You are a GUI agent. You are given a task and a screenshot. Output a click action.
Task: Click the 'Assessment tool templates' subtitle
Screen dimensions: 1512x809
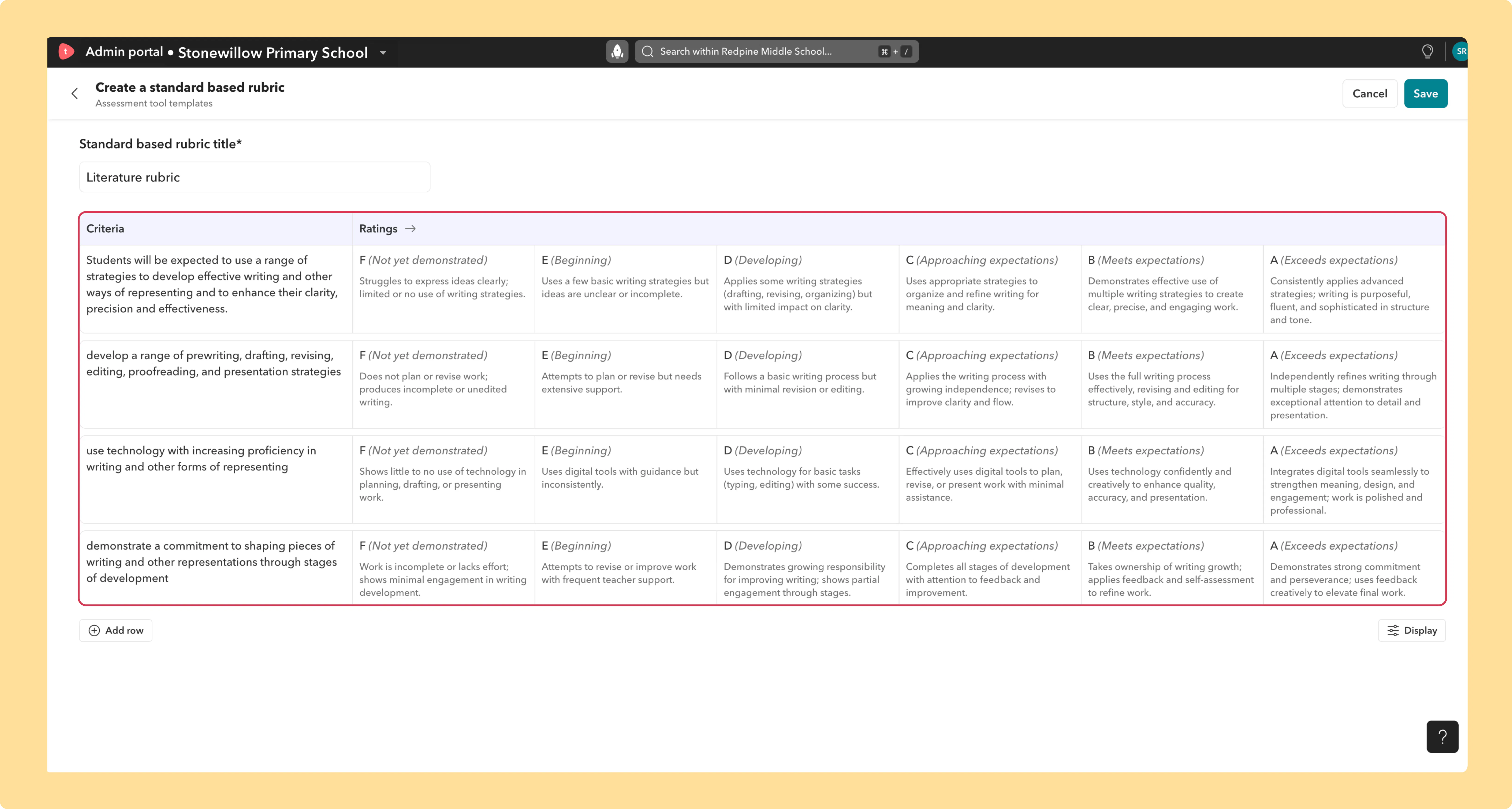click(154, 103)
